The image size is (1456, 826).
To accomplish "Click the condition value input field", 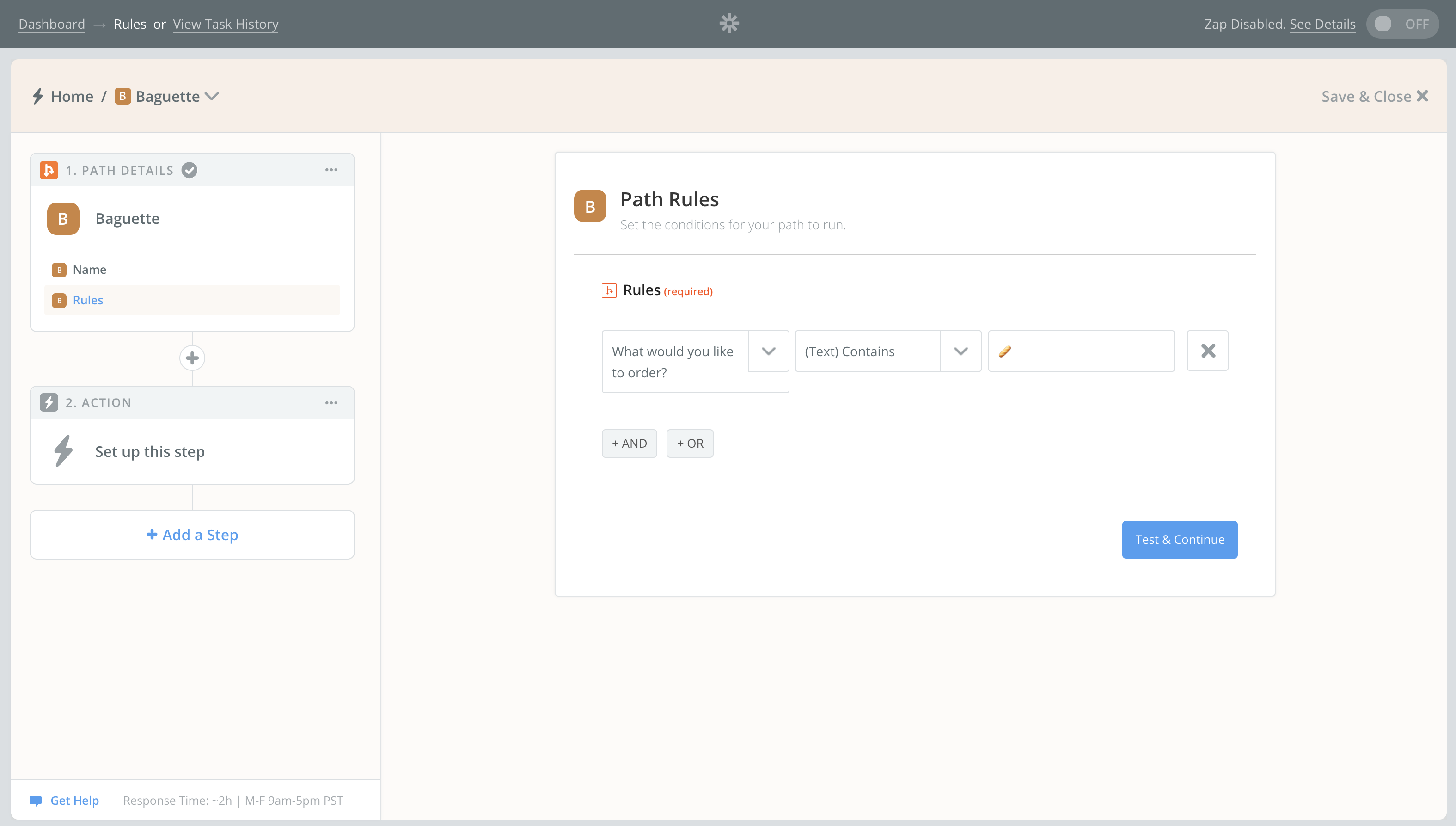I will click(1080, 350).
